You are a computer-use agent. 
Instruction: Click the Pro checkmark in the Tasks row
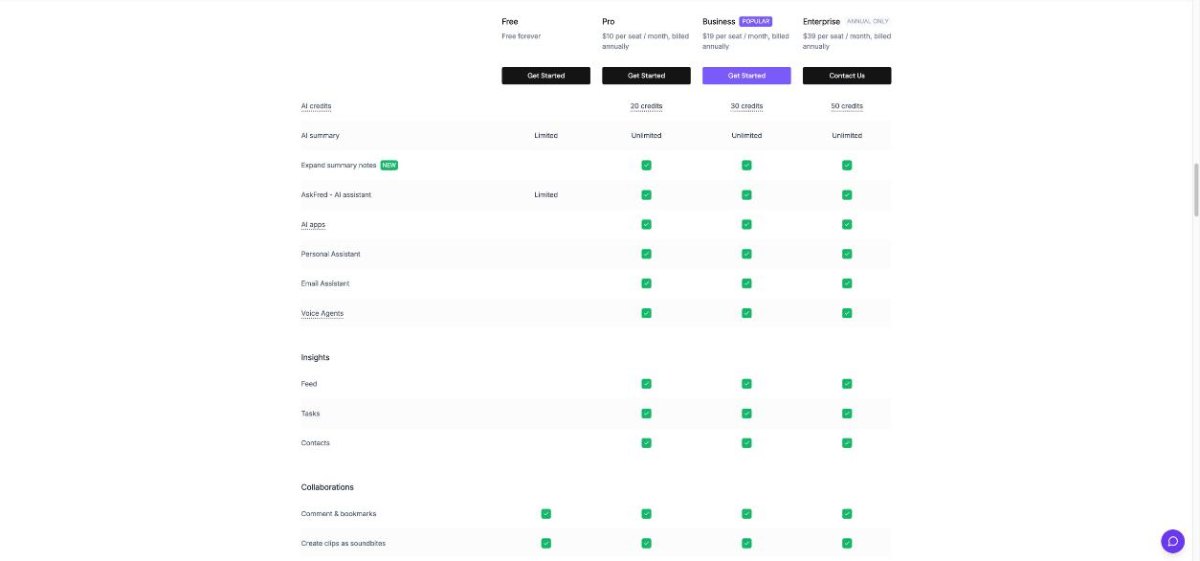tap(646, 413)
